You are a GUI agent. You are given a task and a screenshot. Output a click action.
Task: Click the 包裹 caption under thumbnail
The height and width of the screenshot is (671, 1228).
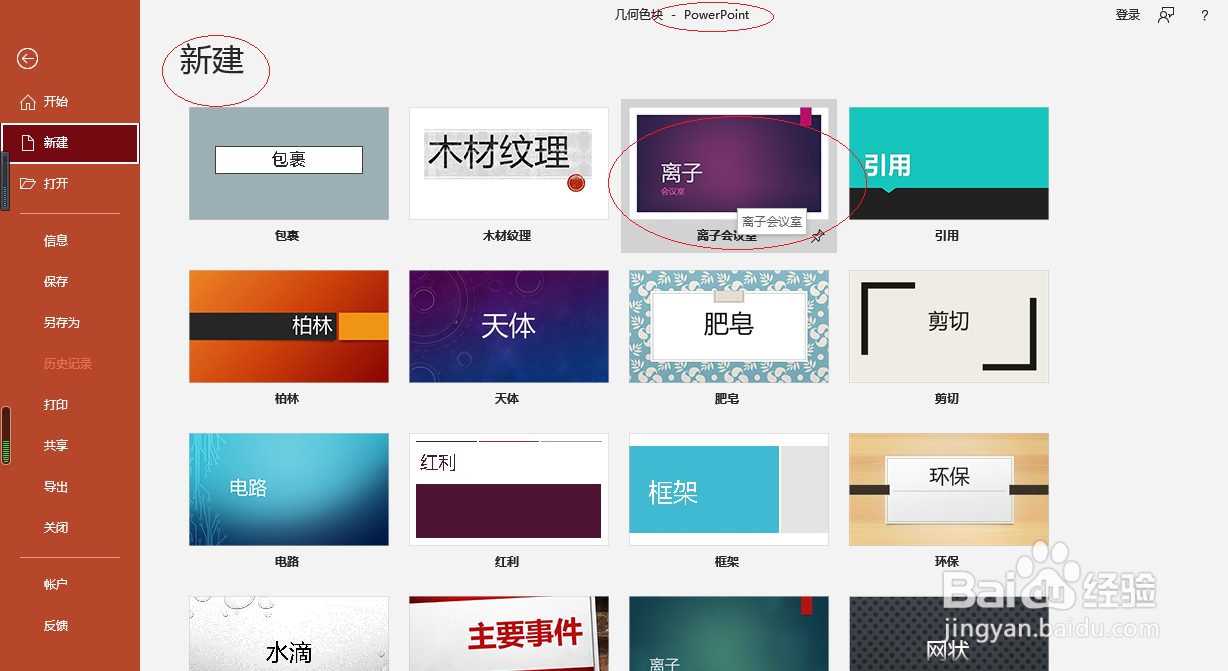(x=287, y=236)
